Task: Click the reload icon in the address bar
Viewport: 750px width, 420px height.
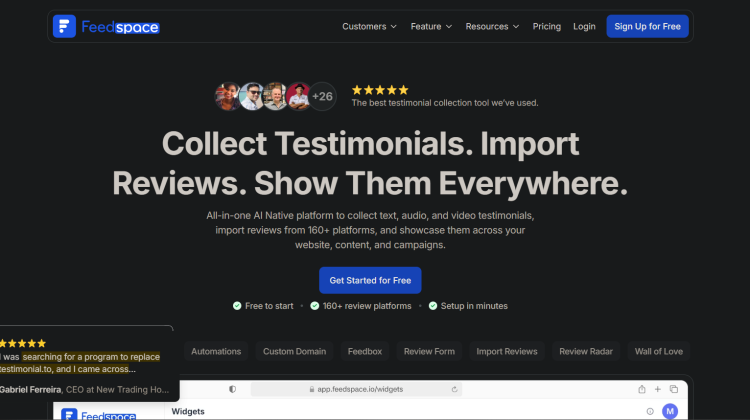Action: point(454,389)
